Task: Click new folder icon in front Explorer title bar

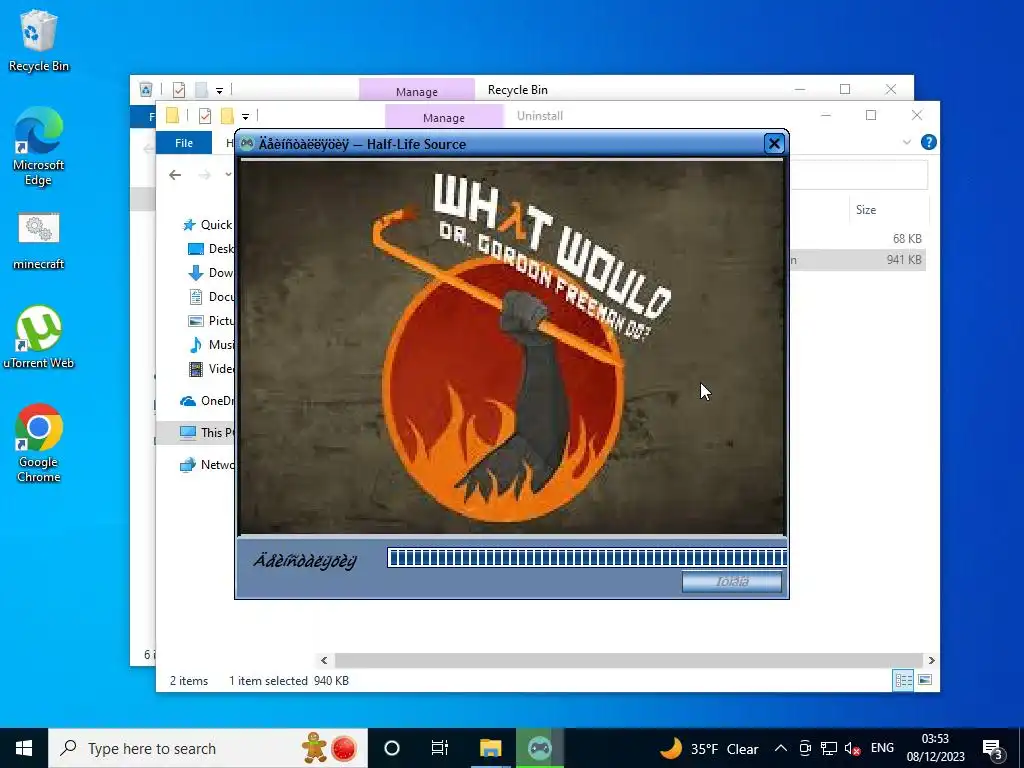Action: [x=227, y=116]
